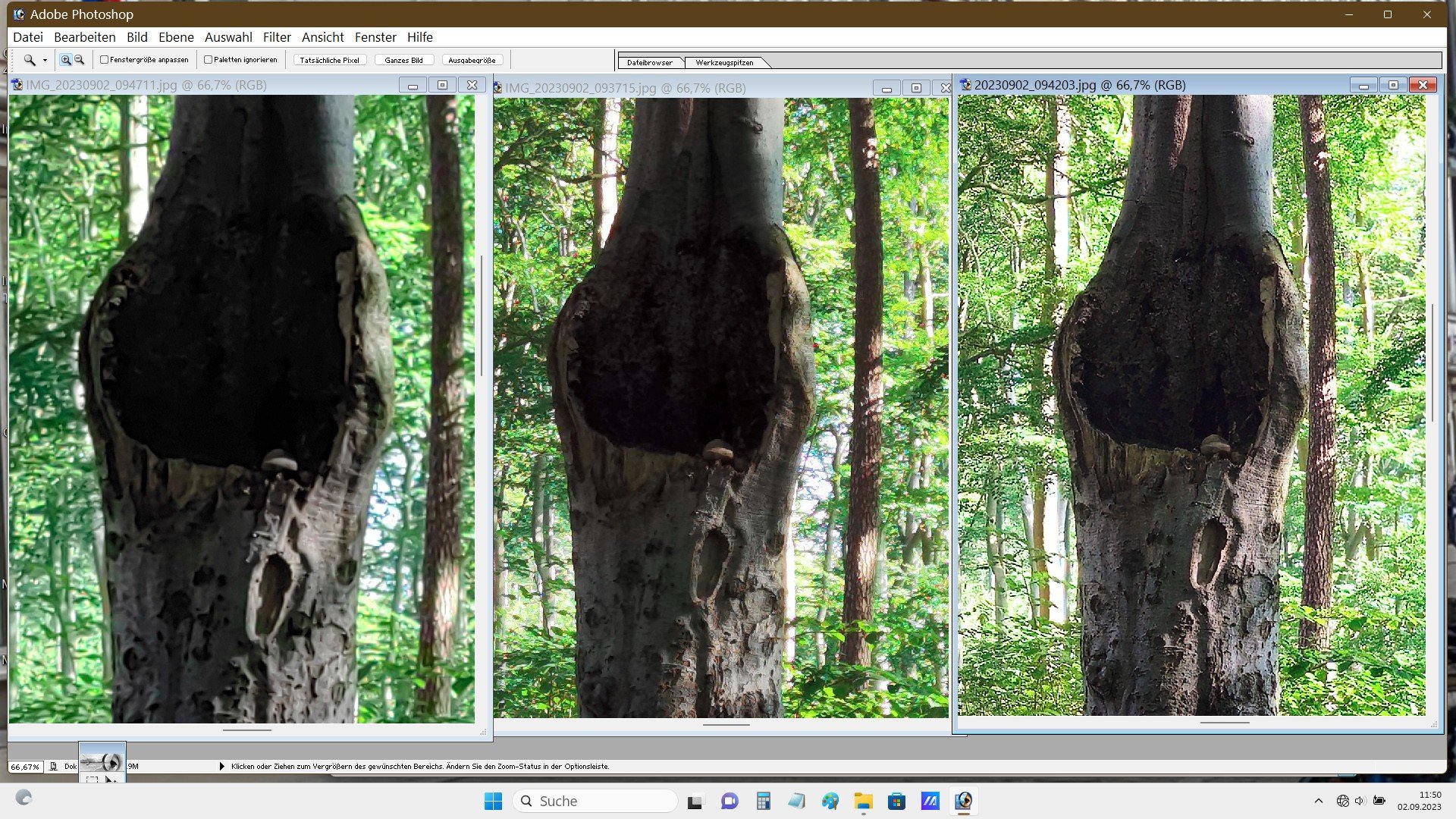Viewport: 1456px width, 819px height.
Task: Show hidden tray icons chevron
Action: pos(1318,801)
